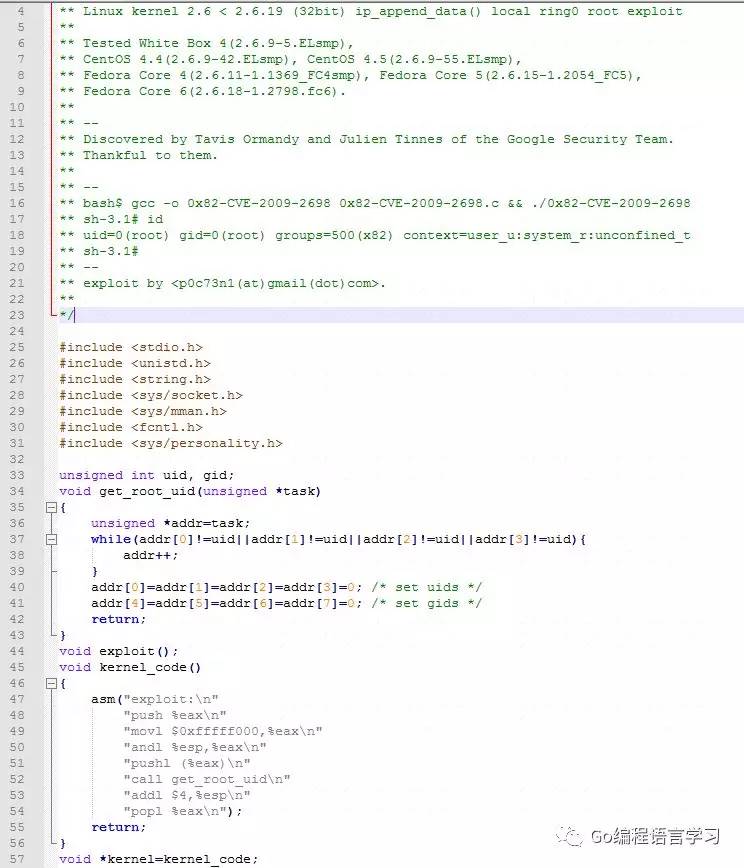Click the '#include <unistd.h>' line
The width and height of the screenshot is (744, 868).
135,363
